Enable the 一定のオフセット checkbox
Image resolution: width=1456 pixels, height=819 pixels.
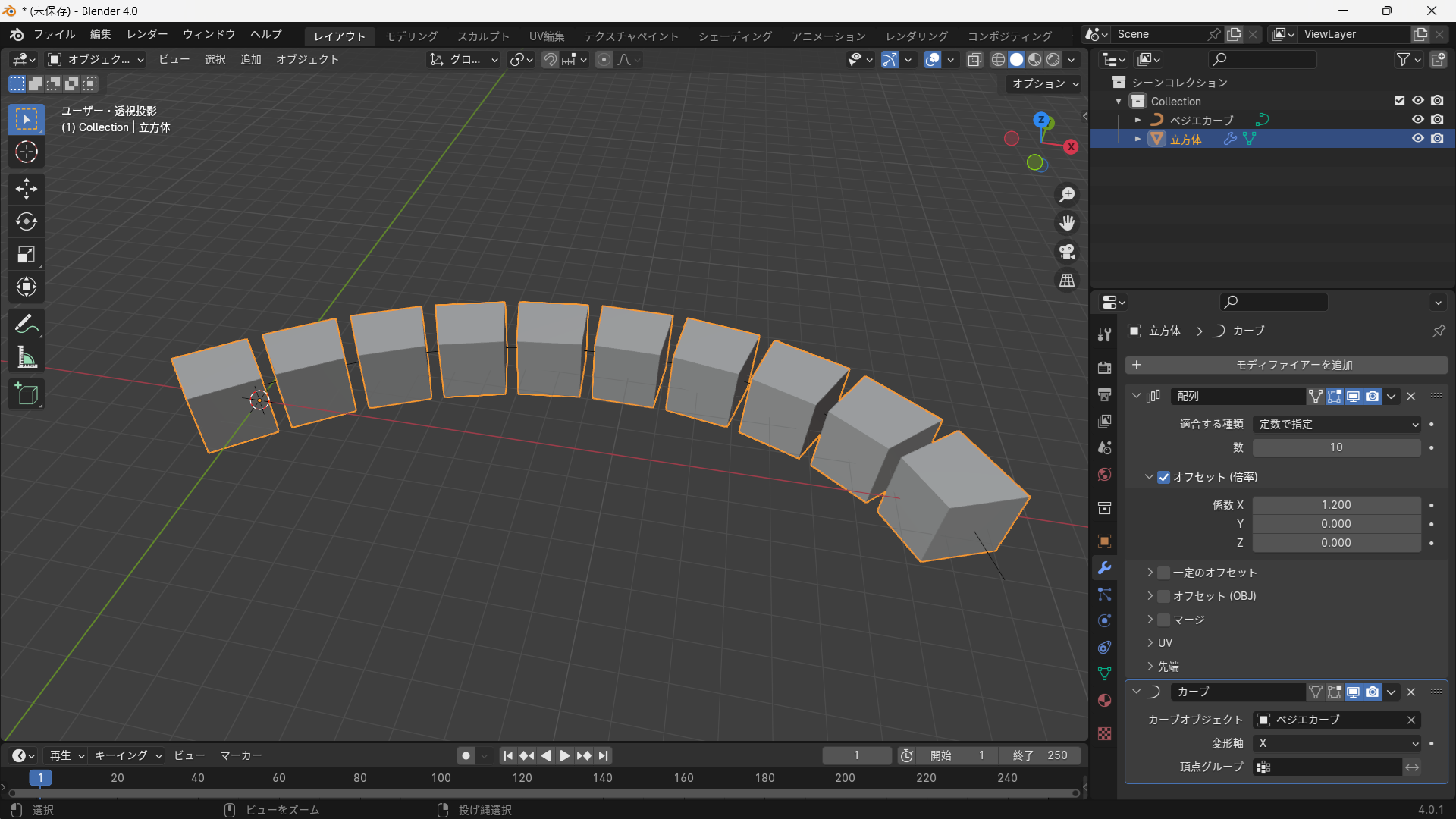[1164, 573]
